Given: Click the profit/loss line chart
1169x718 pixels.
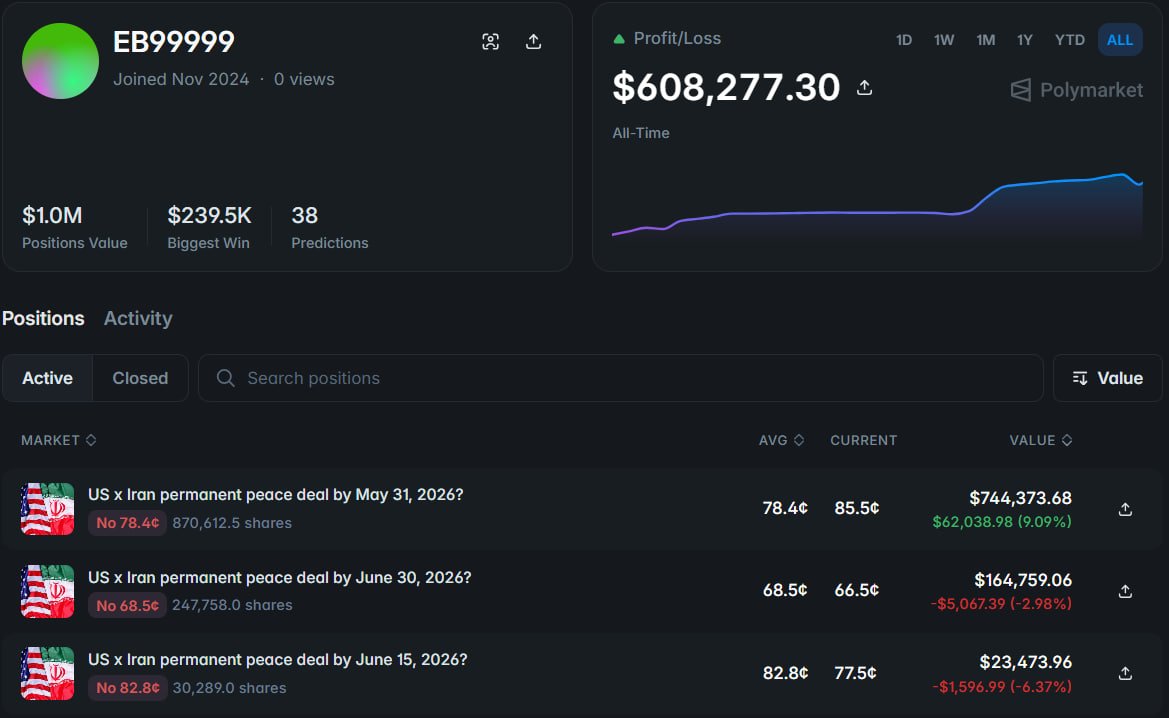Looking at the screenshot, I should click(x=877, y=205).
